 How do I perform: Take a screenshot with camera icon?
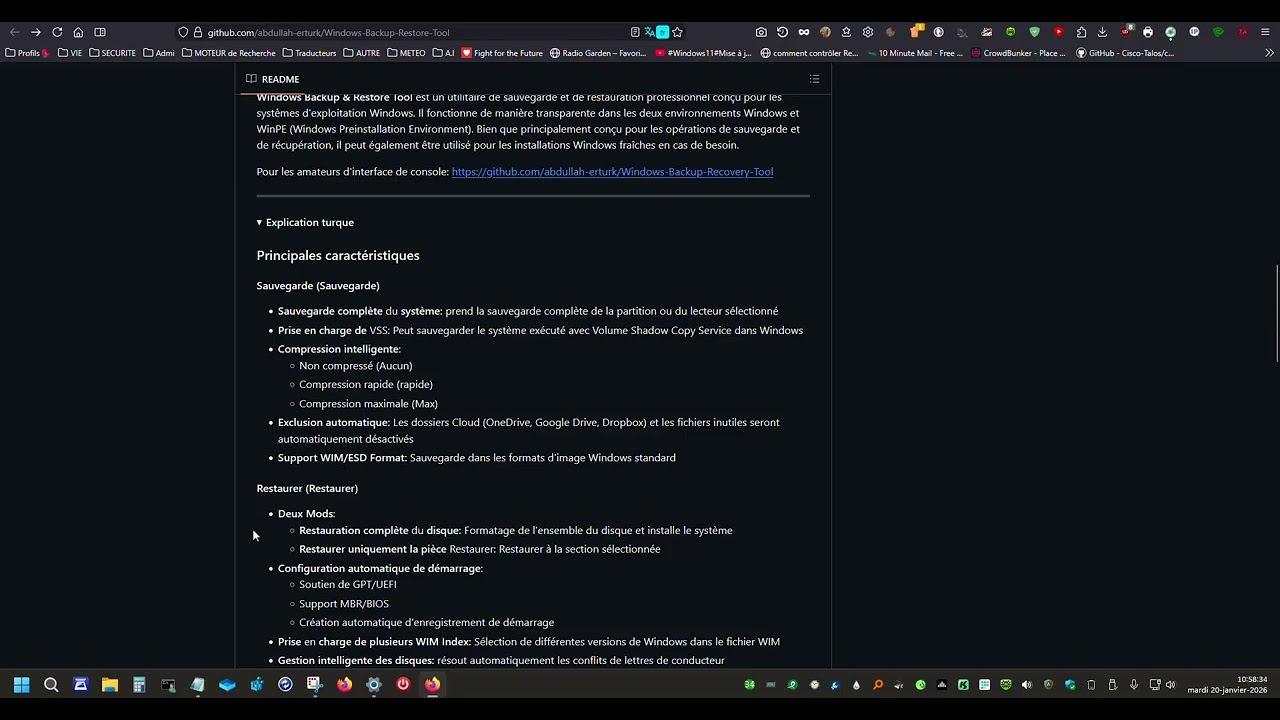coord(761,32)
